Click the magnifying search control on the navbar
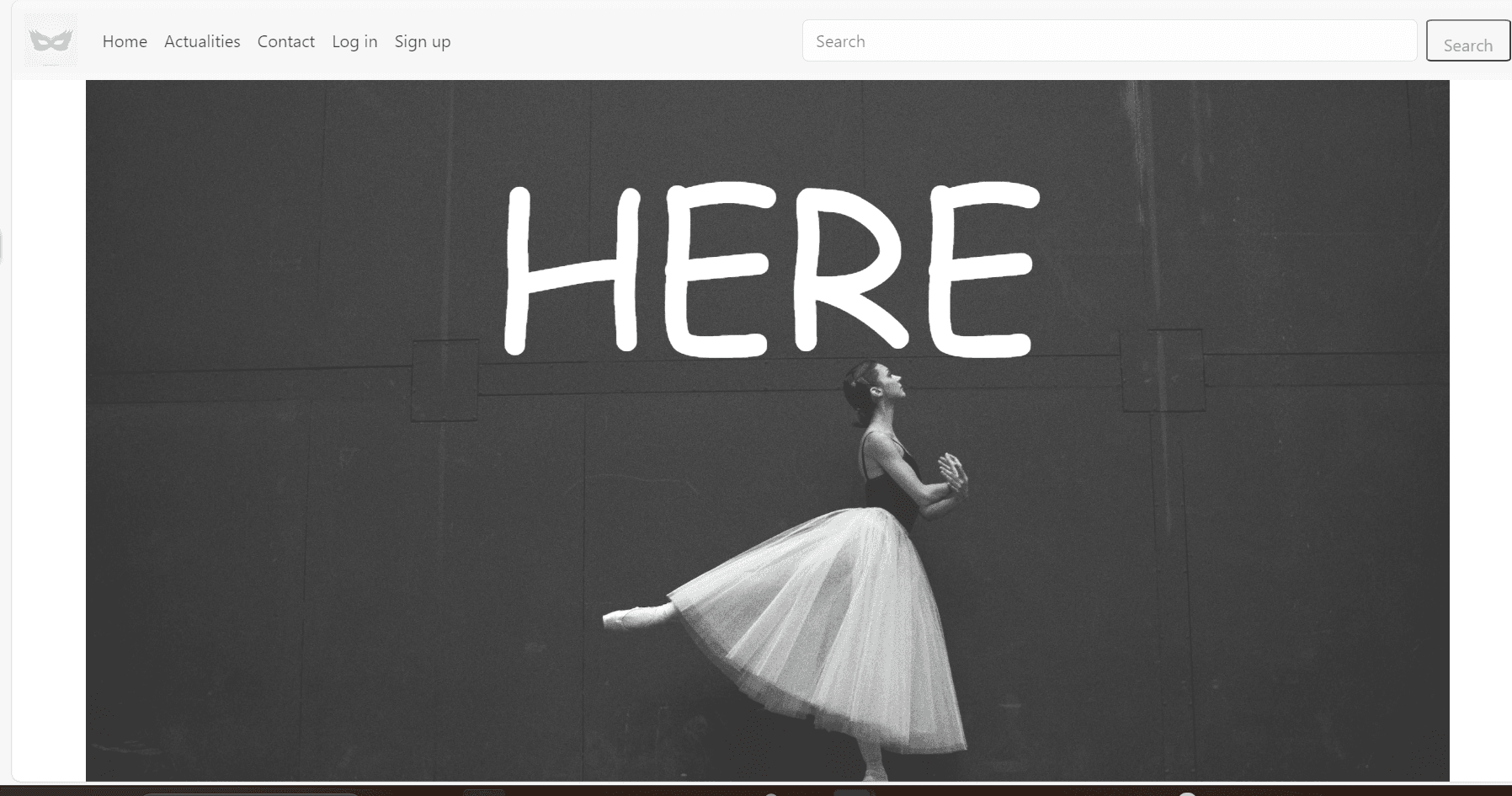 (1467, 40)
